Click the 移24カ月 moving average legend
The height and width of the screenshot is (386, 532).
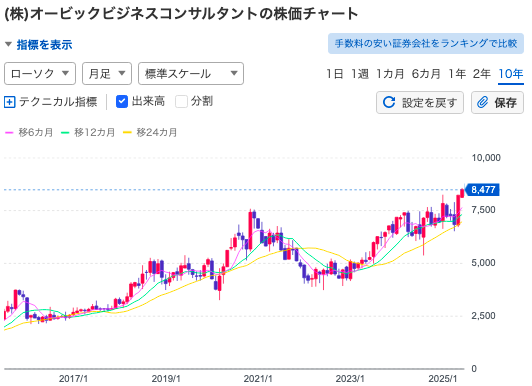(150, 132)
